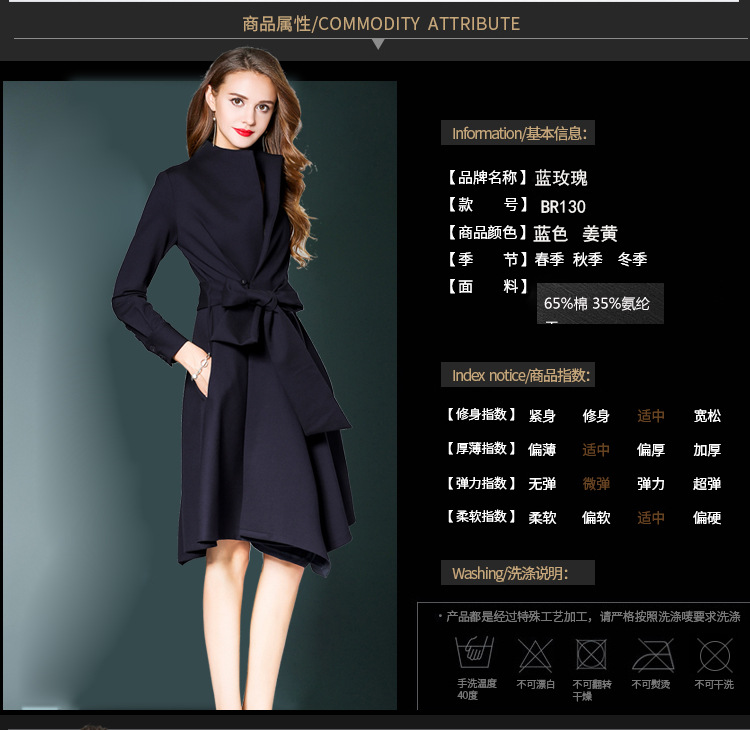Image resolution: width=750 pixels, height=730 pixels.
Task: Click the 蓝色 color option
Action: pyautogui.click(x=550, y=234)
